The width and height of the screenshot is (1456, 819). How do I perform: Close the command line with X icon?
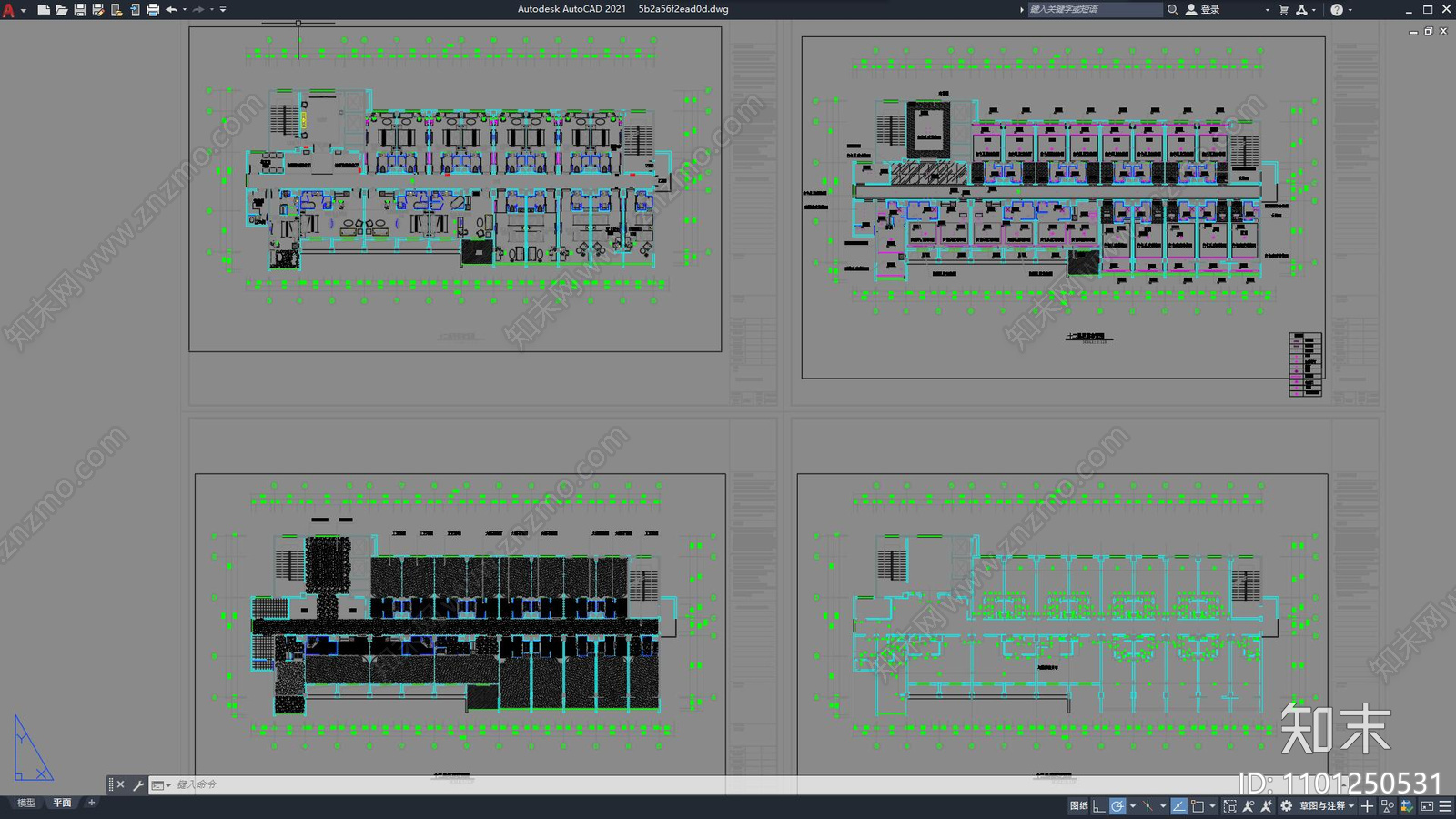point(120,784)
